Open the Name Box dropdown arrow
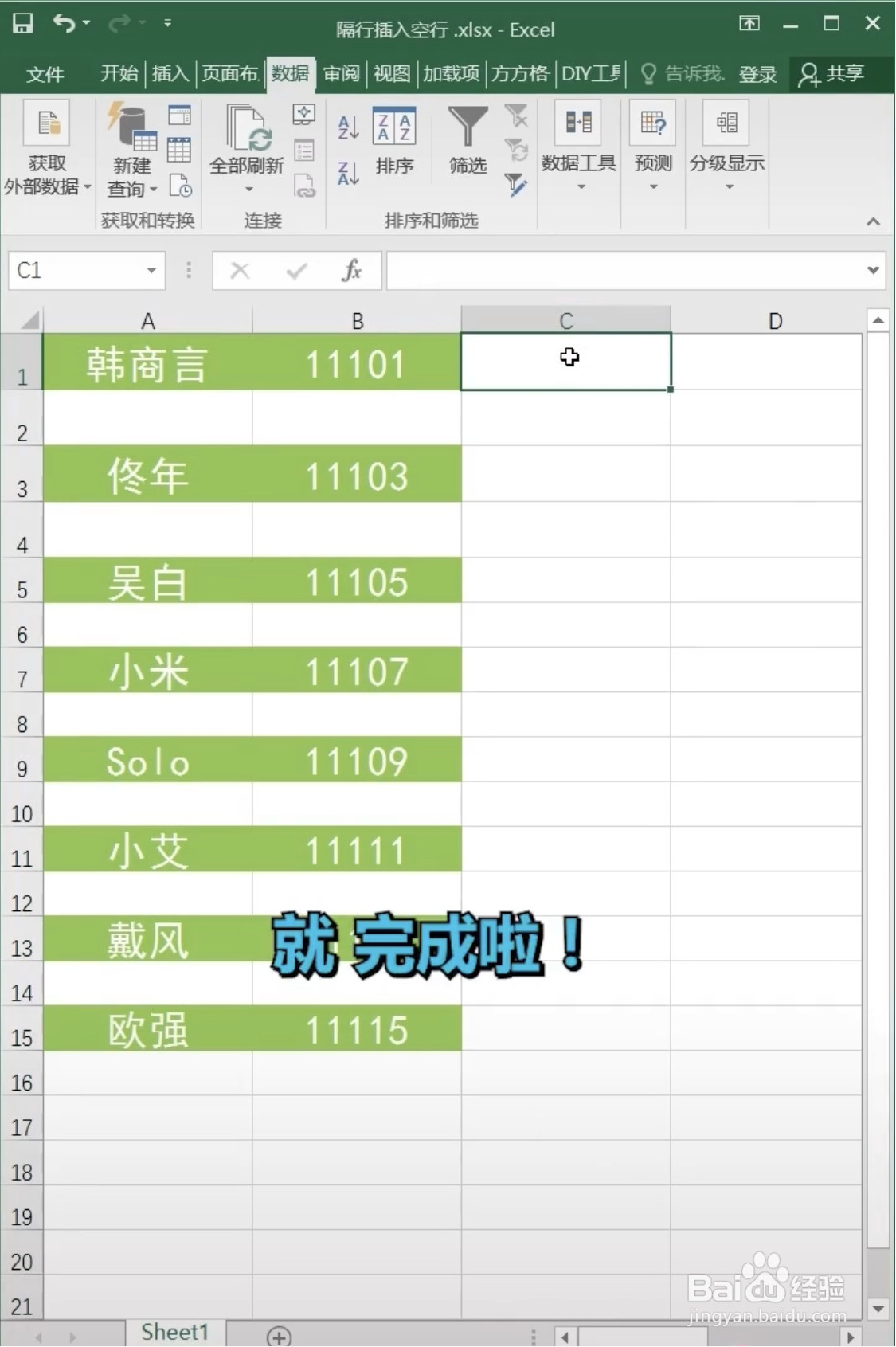 tap(151, 271)
